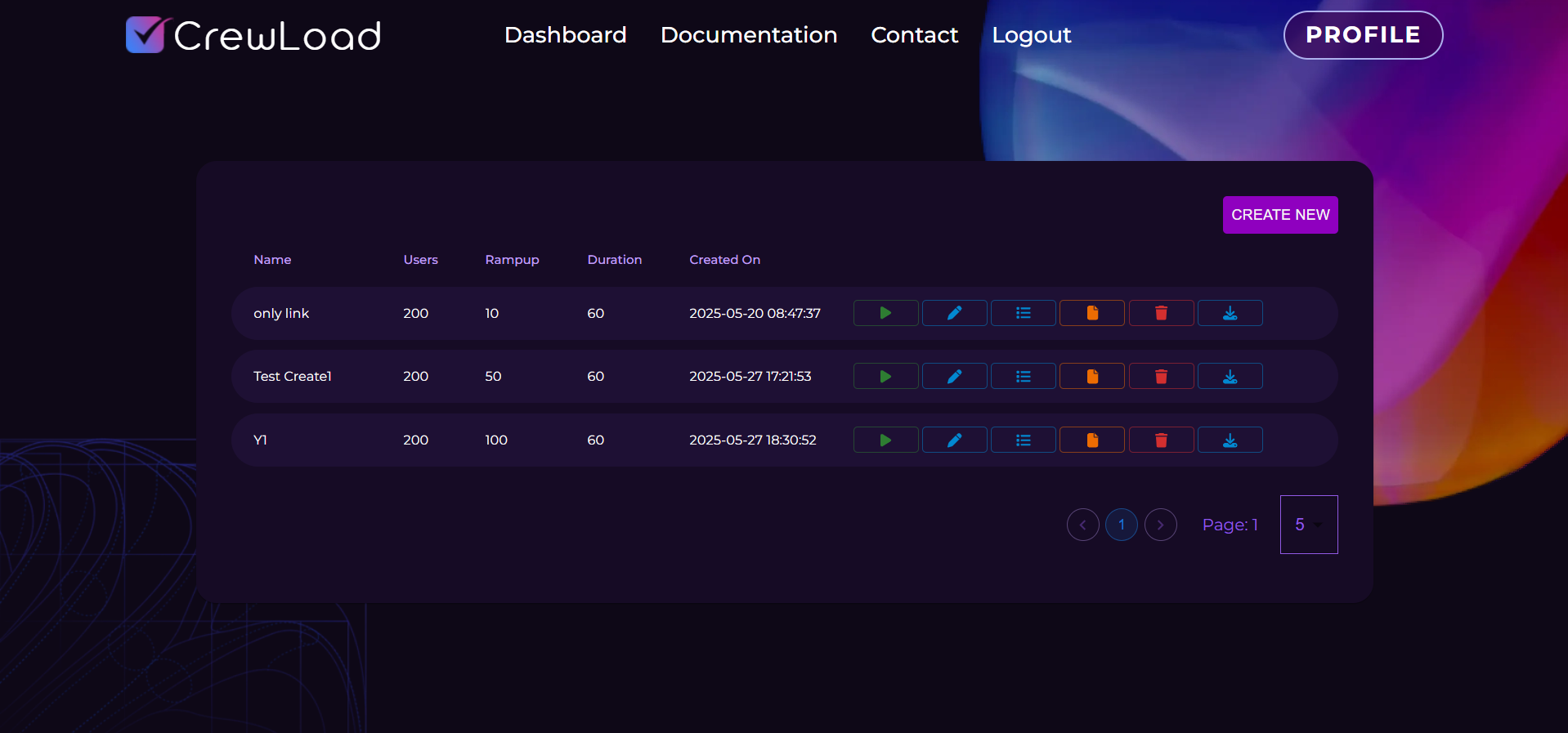Image resolution: width=1568 pixels, height=733 pixels.
Task: Click the 'Rampup' column header
Action: pyautogui.click(x=513, y=260)
